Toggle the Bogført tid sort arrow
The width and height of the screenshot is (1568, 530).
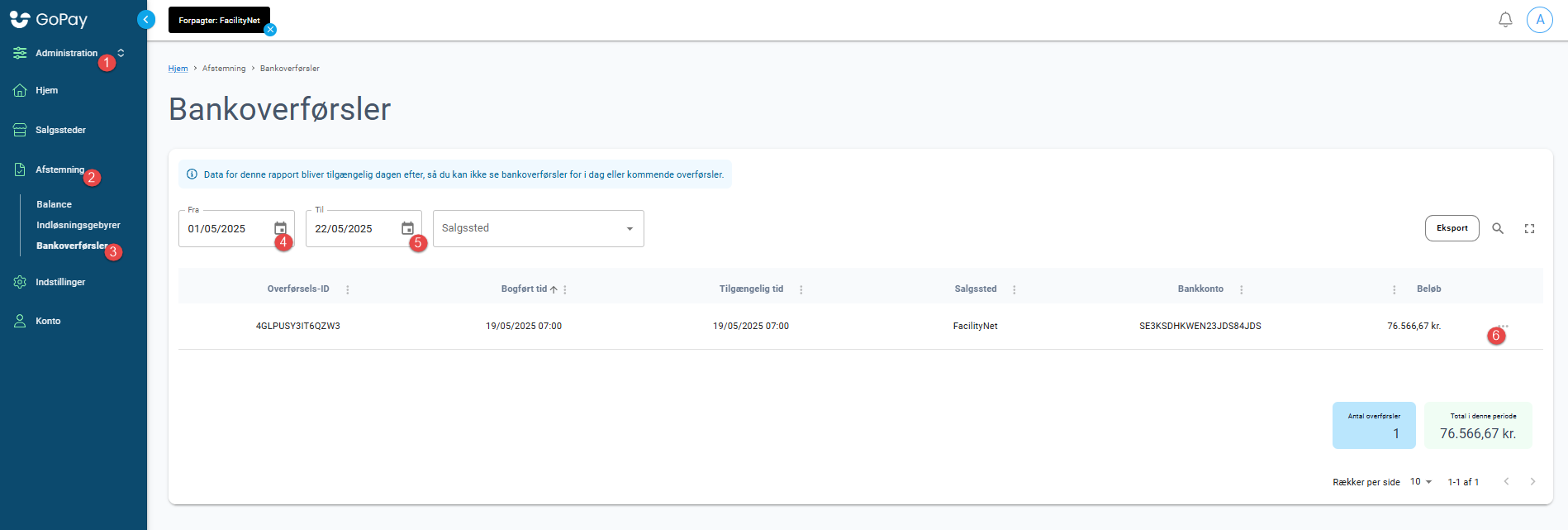[x=554, y=289]
